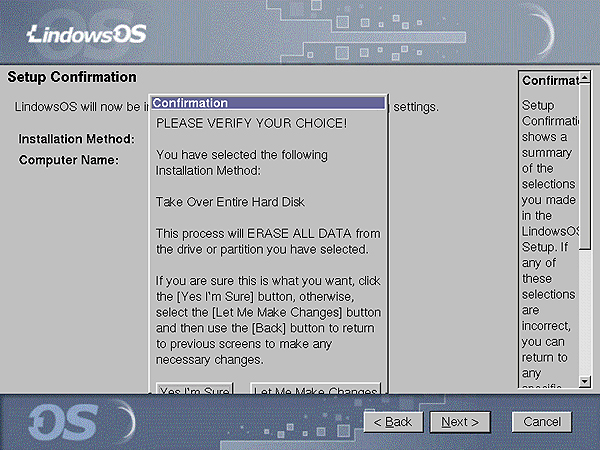Click the help panel scrollbar thumb
Viewport: 600px width, 450px height.
[585, 166]
